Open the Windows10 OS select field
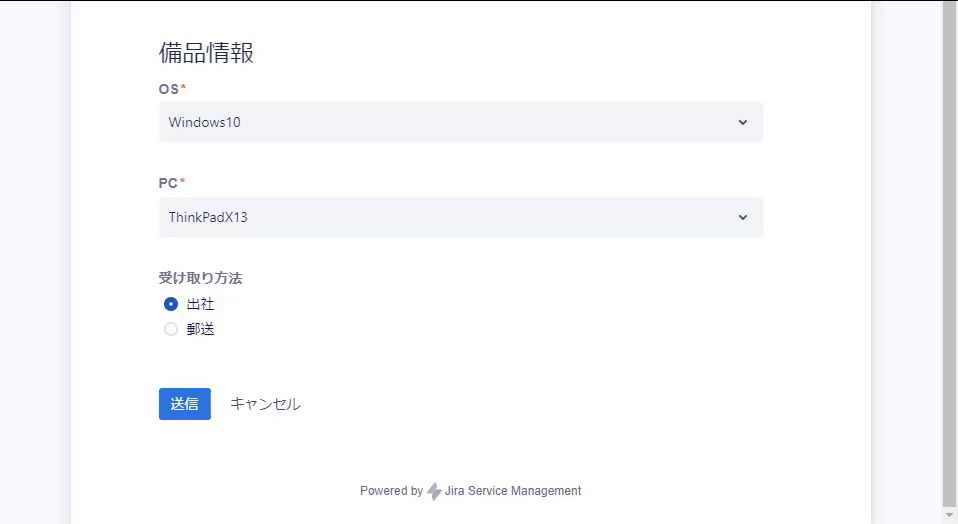The image size is (958, 524). 461,122
